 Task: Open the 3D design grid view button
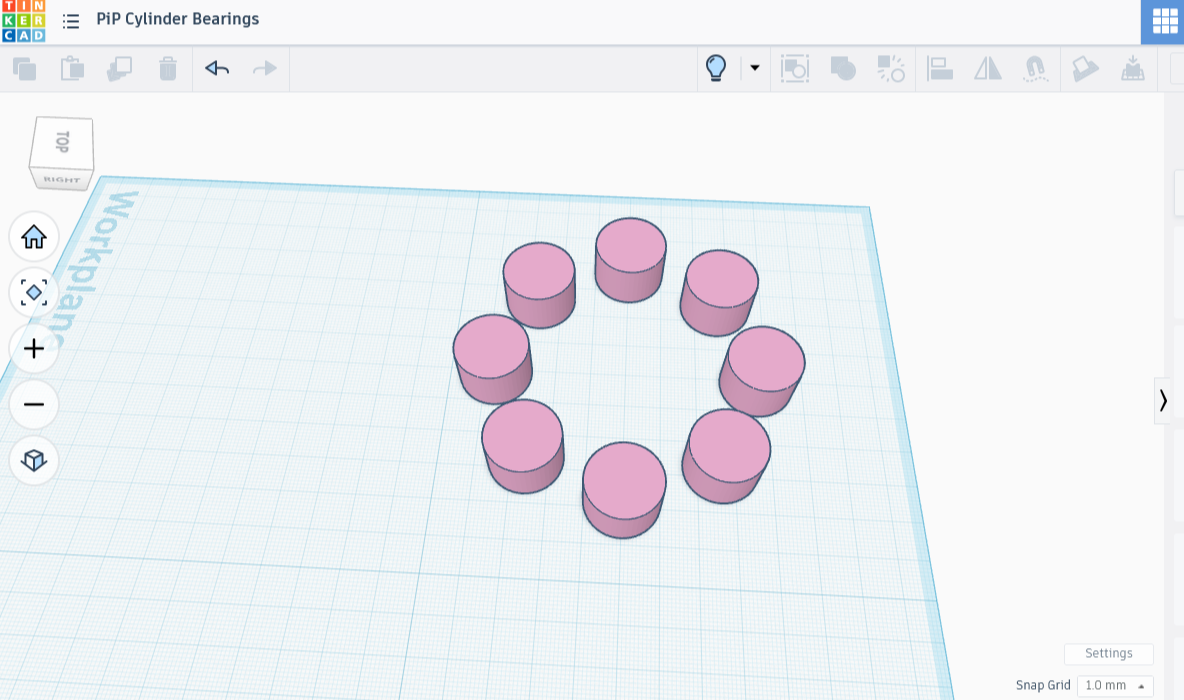click(1163, 21)
